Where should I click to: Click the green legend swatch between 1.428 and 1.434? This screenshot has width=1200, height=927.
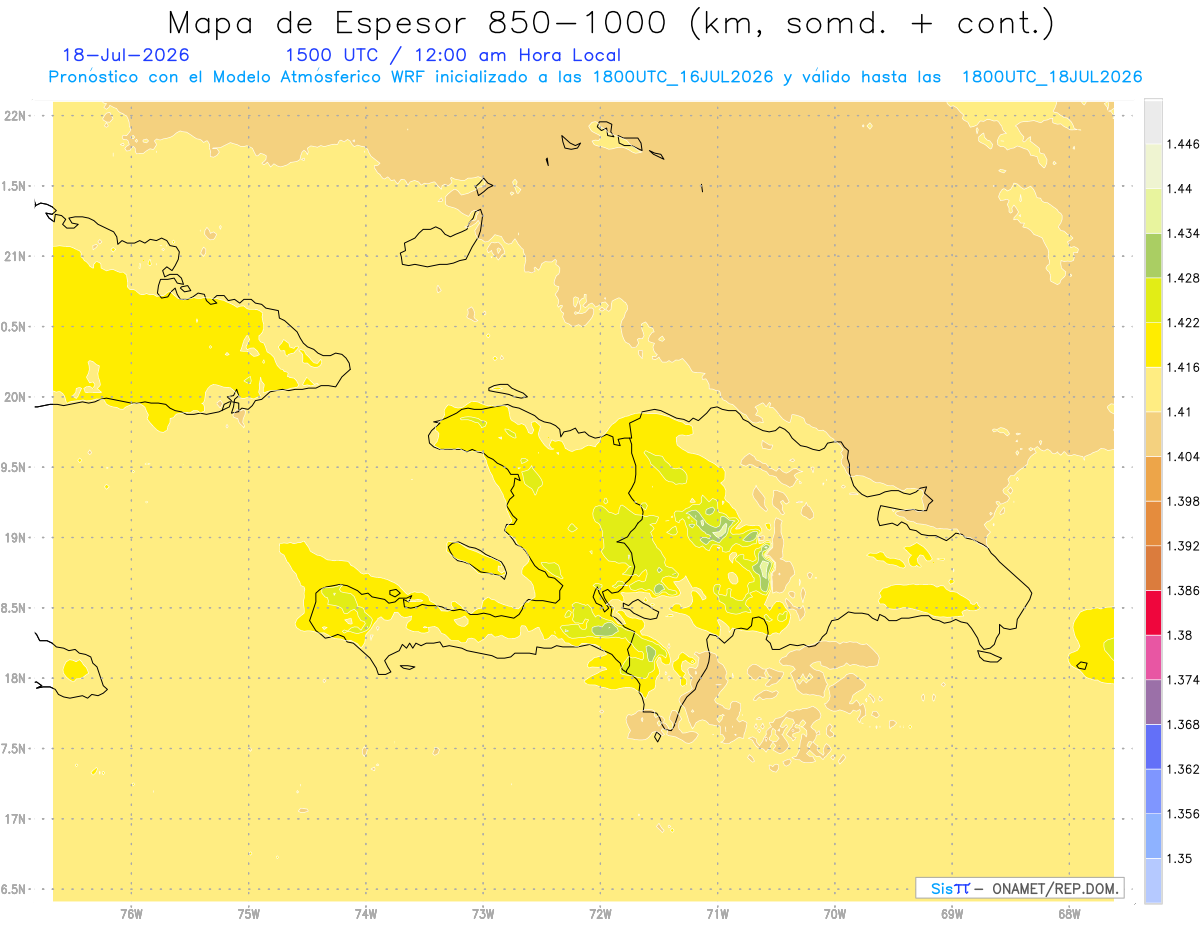pos(1153,256)
